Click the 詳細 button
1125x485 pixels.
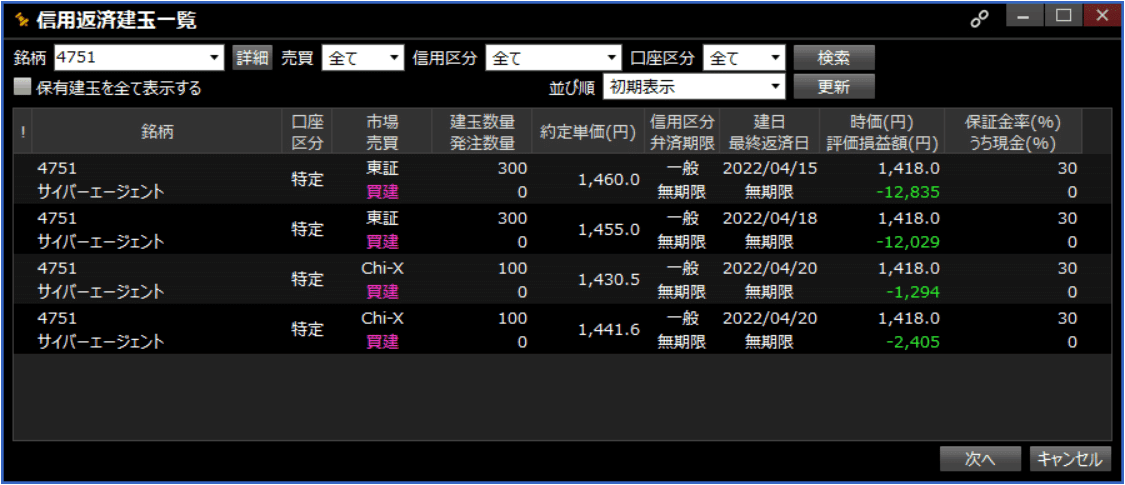(253, 58)
